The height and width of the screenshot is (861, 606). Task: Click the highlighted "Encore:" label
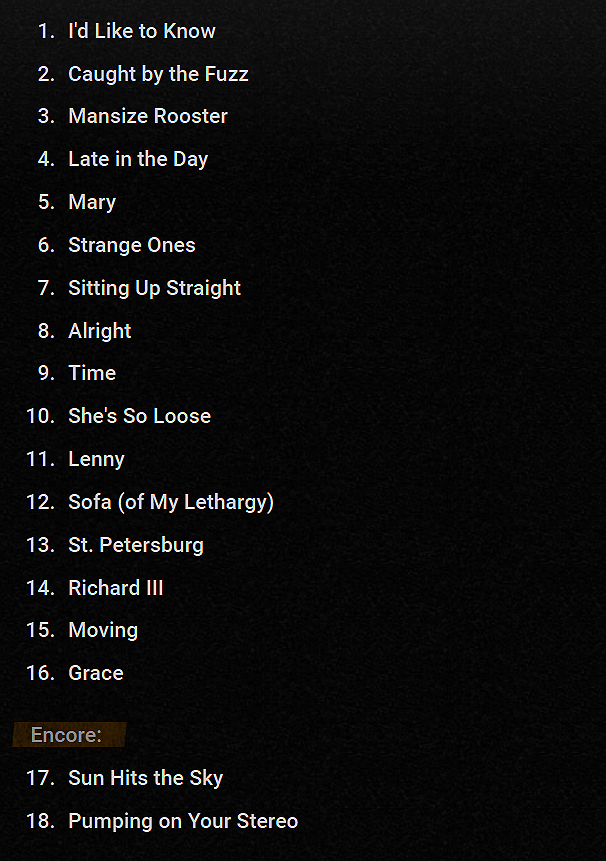pos(66,735)
